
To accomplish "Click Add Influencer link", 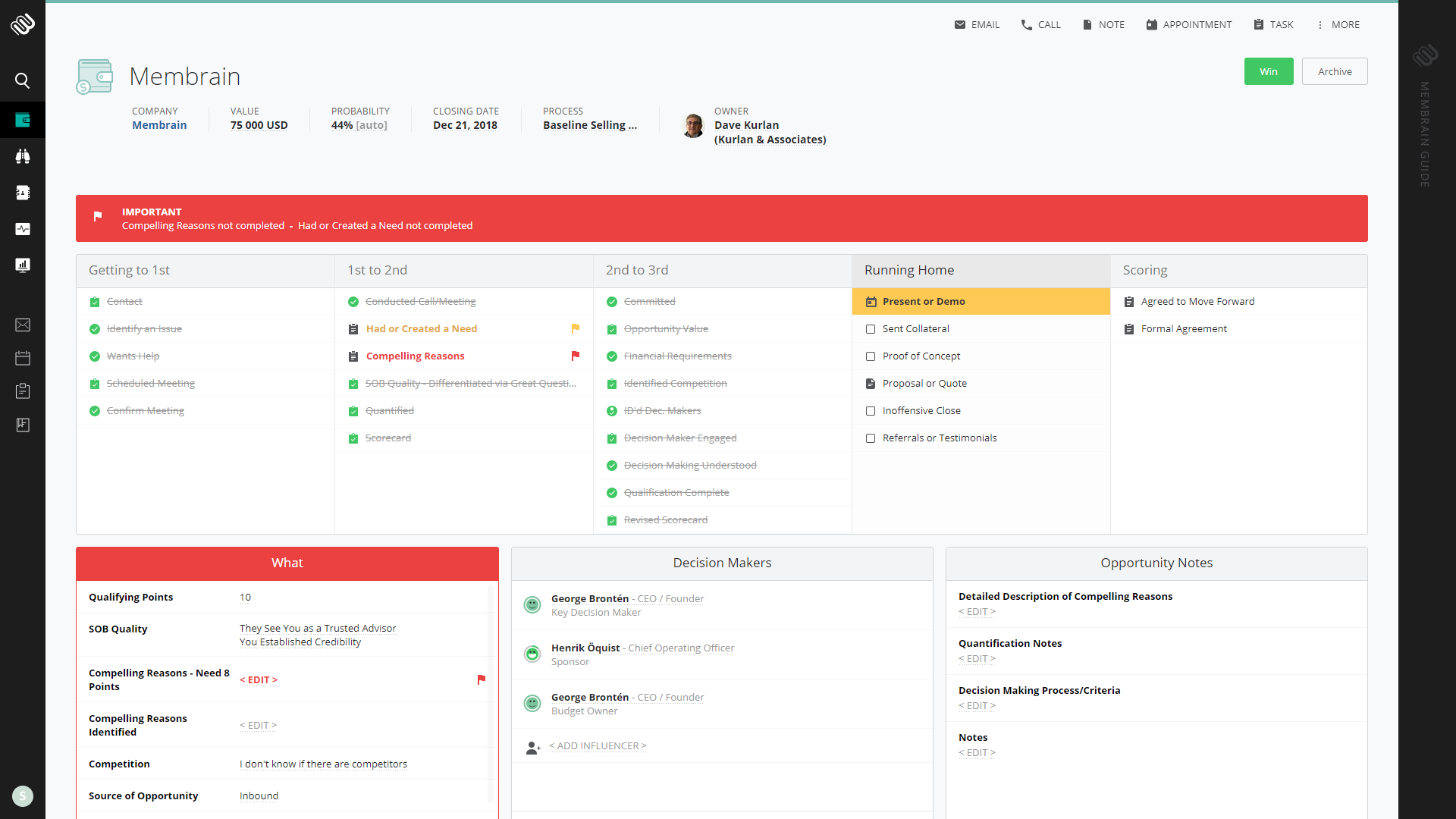I will (x=597, y=745).
